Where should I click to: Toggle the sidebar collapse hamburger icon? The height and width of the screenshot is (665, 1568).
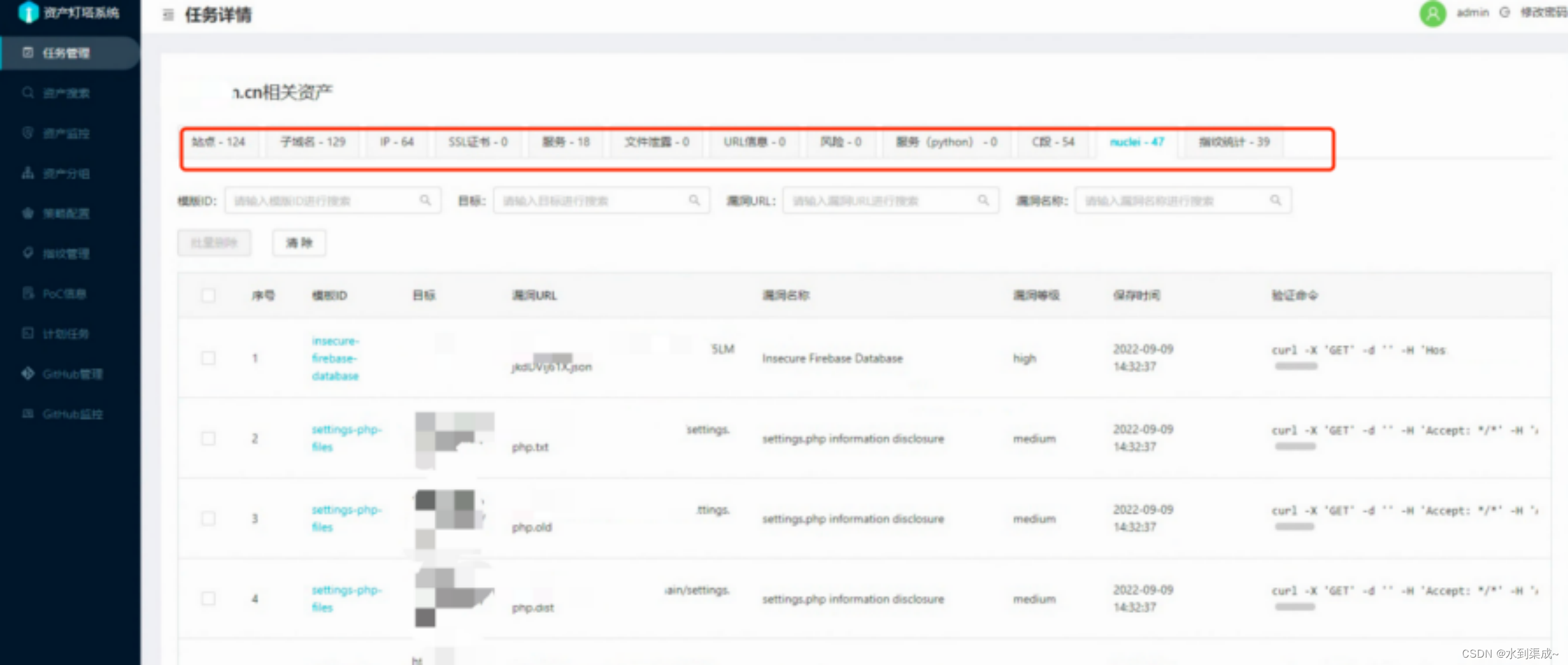(168, 15)
